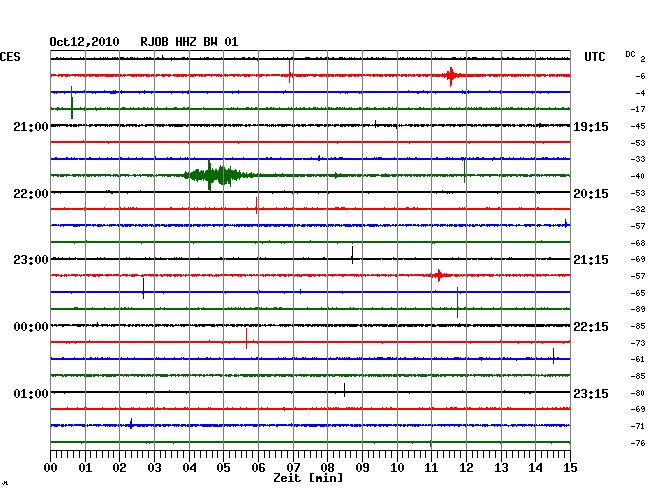
Task: Click the DC column header
Action: (630, 54)
